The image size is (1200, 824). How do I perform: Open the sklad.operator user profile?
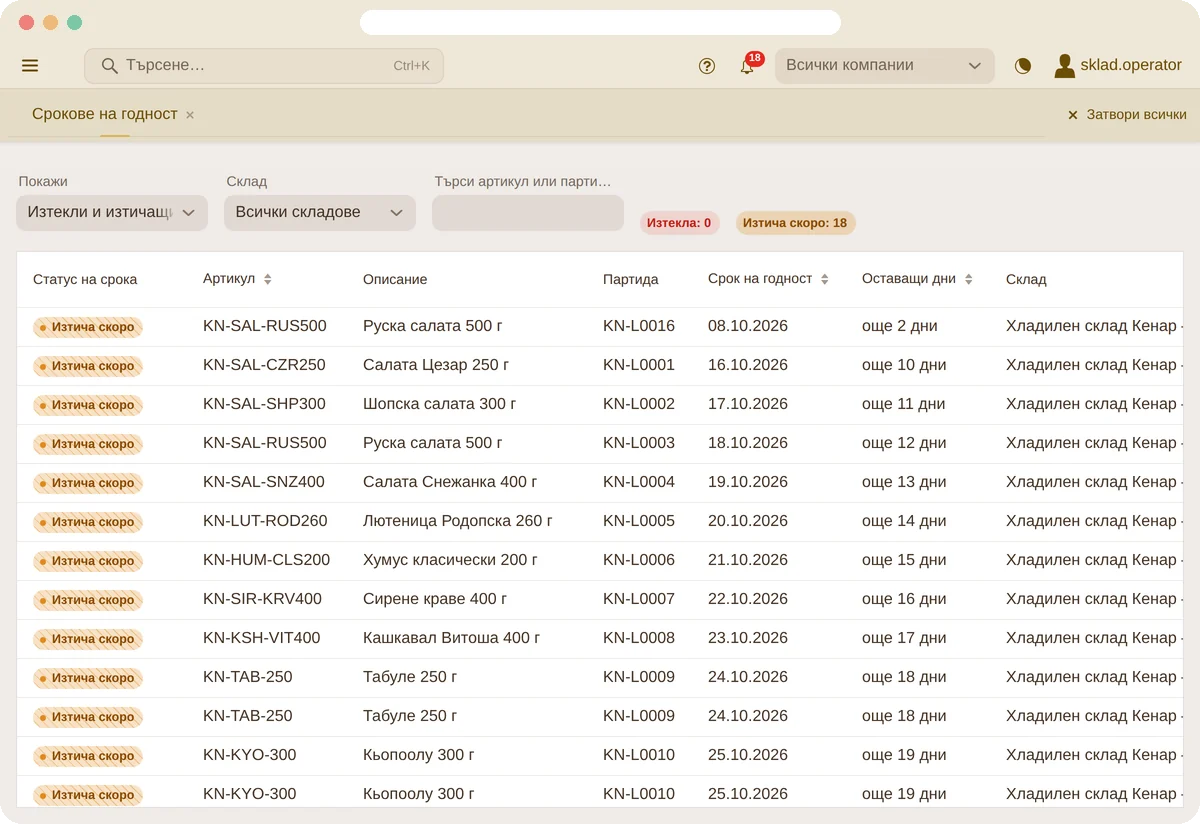point(1118,66)
